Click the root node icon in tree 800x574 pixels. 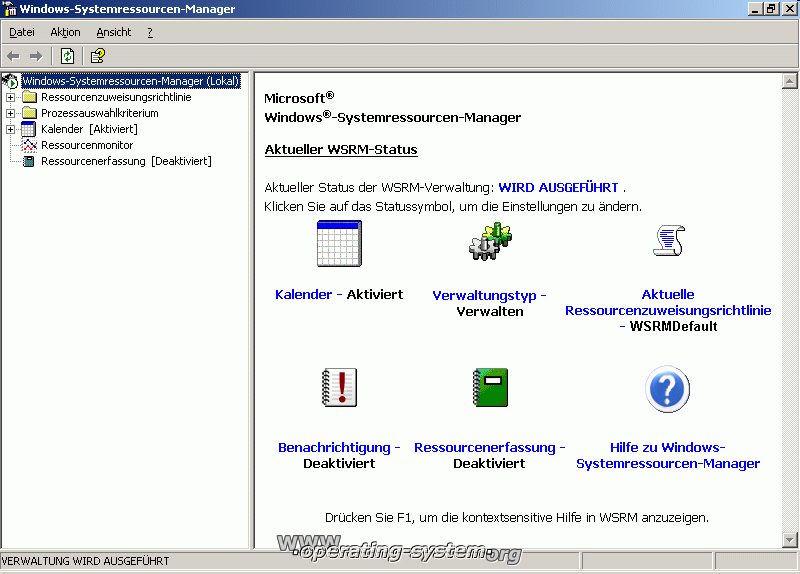[x=10, y=81]
